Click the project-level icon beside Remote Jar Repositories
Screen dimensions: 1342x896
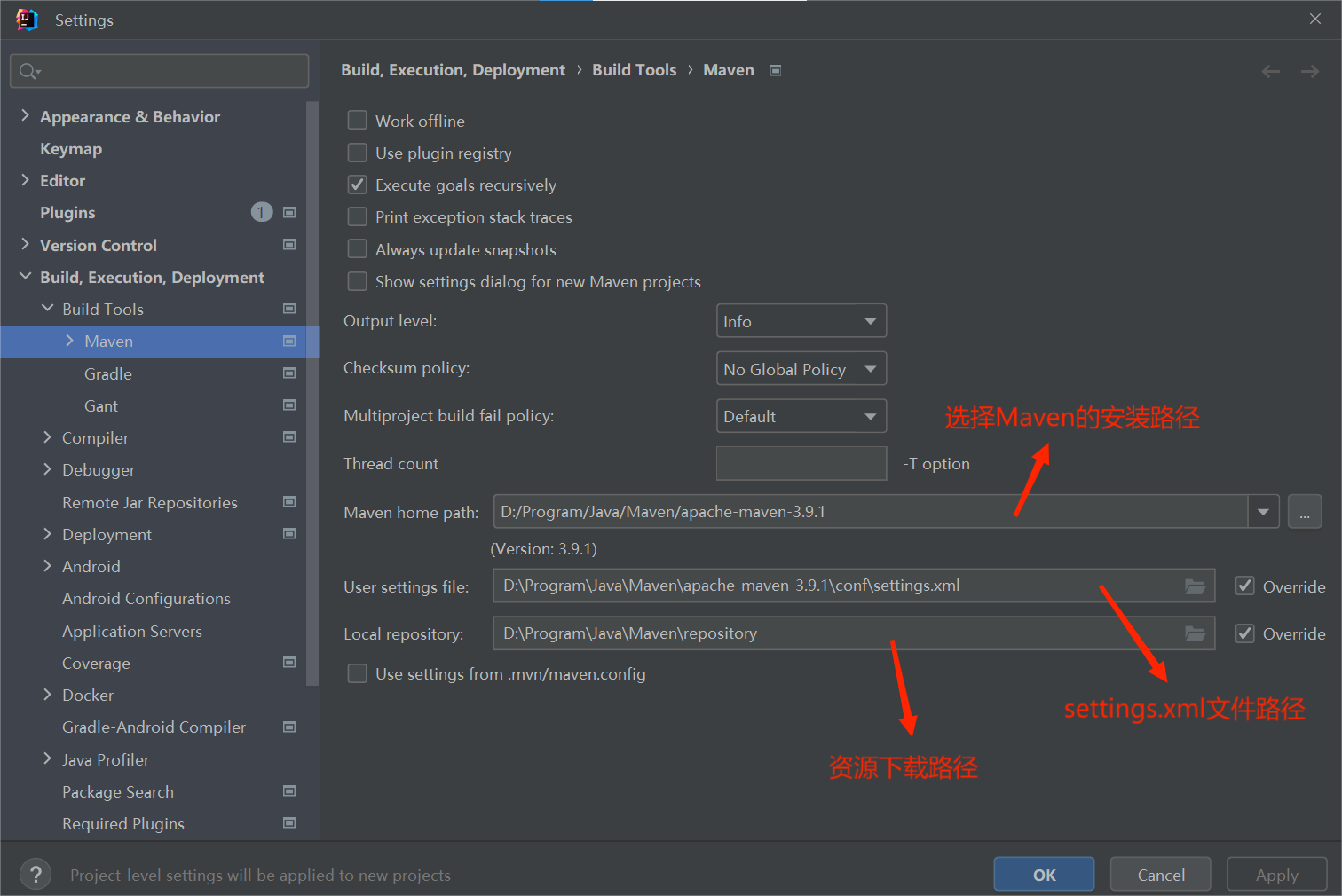click(x=289, y=501)
